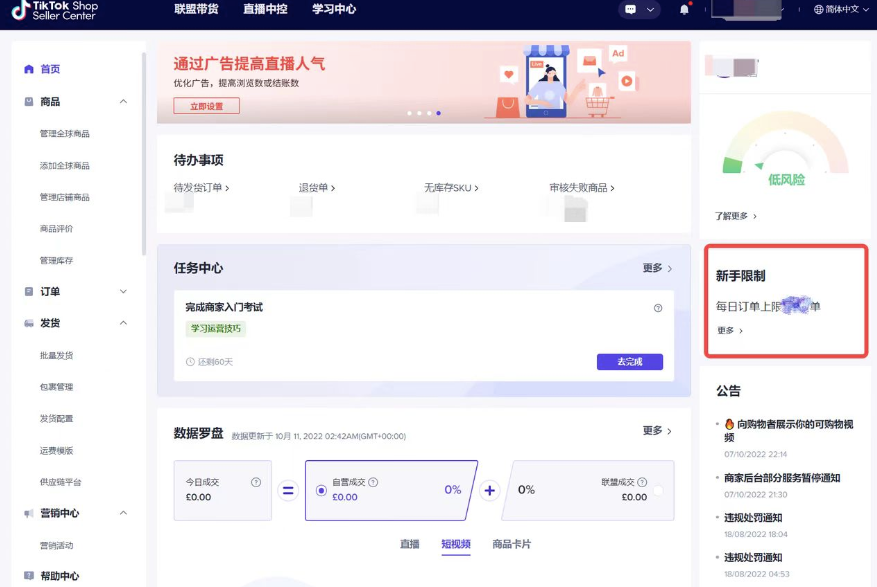Click 去完成 in the task center

click(x=630, y=361)
